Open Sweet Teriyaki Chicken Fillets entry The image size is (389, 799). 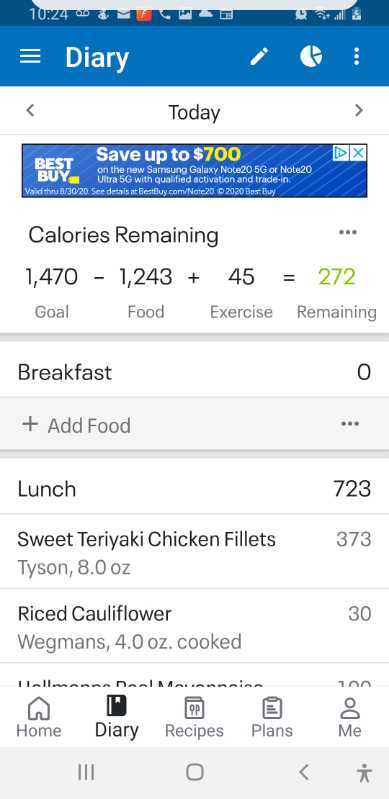click(194, 551)
